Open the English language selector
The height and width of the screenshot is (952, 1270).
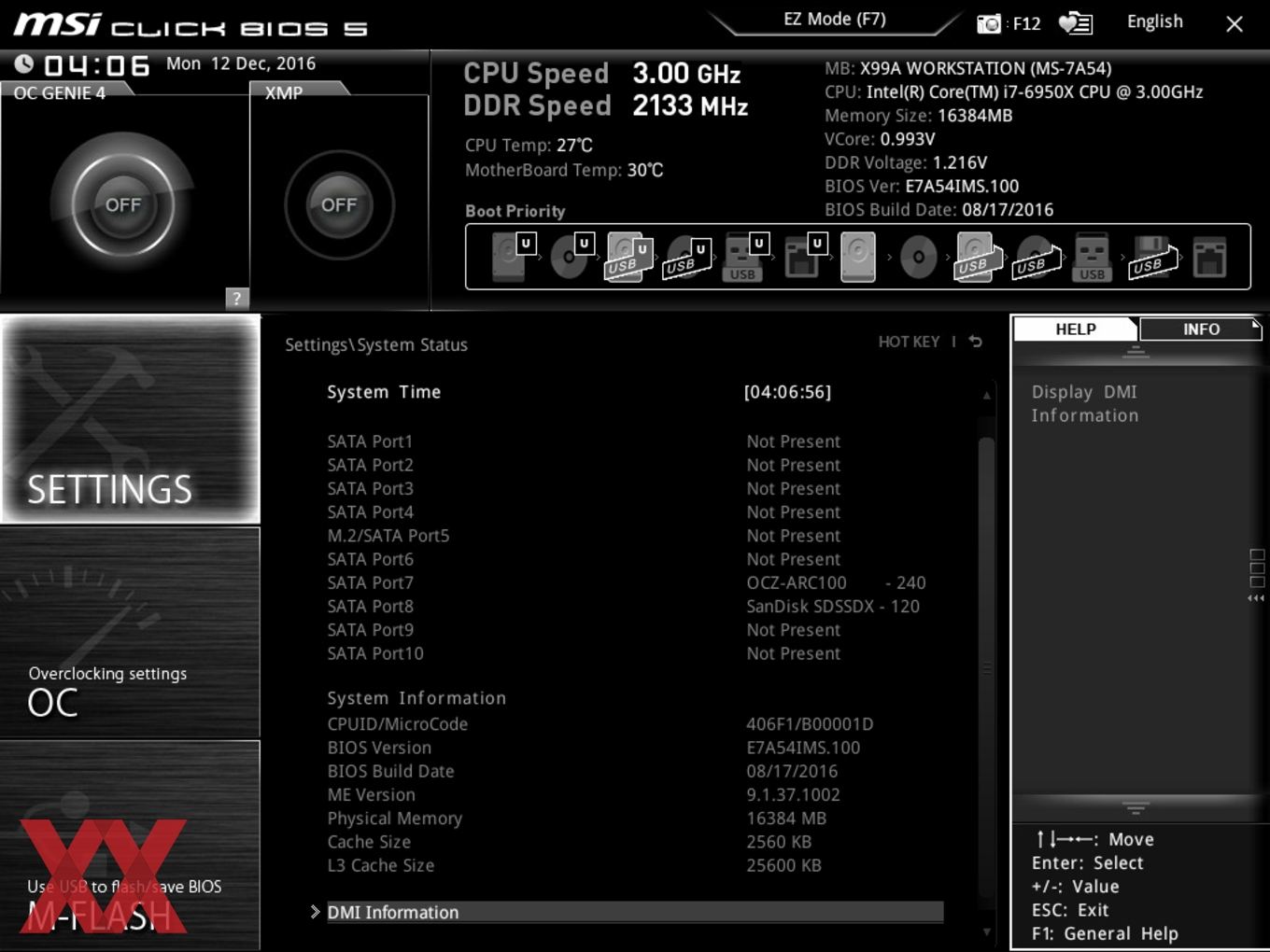pyautogui.click(x=1155, y=21)
